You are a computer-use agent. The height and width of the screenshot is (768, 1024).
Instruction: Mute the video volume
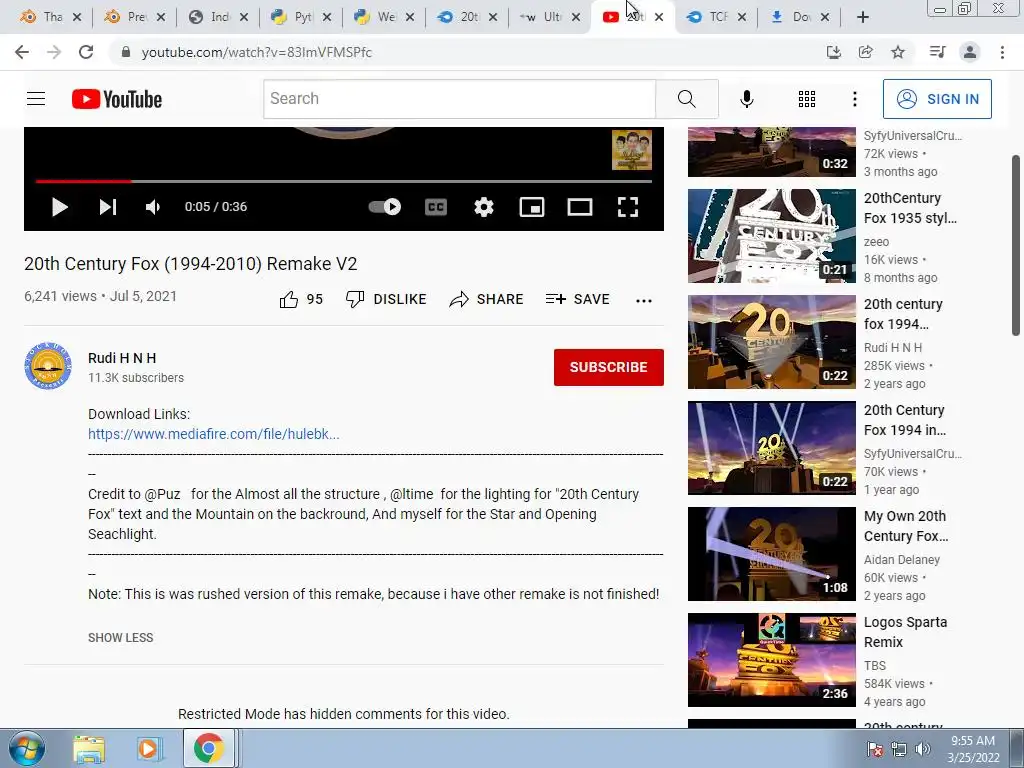pyautogui.click(x=153, y=207)
